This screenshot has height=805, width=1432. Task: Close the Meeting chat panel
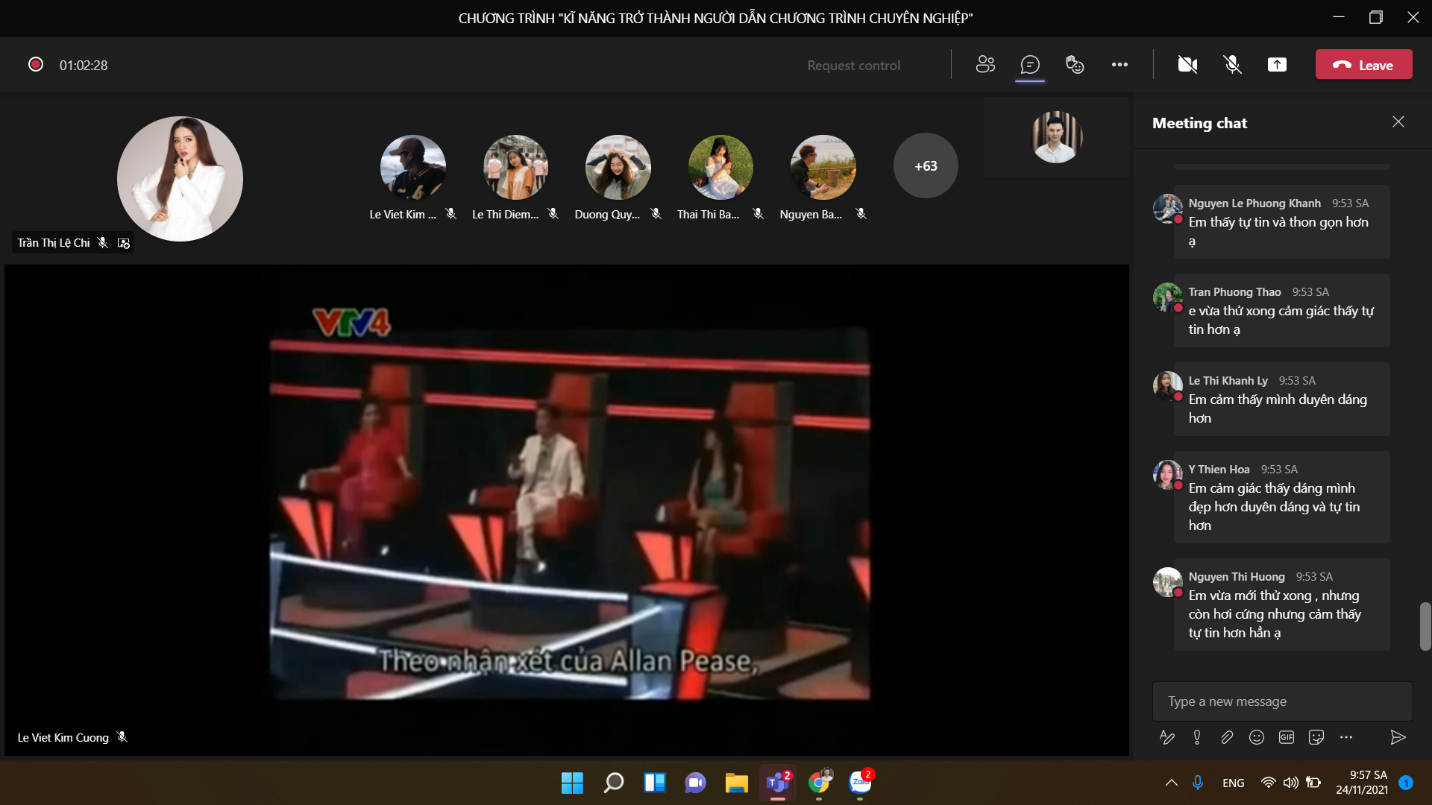(1398, 122)
